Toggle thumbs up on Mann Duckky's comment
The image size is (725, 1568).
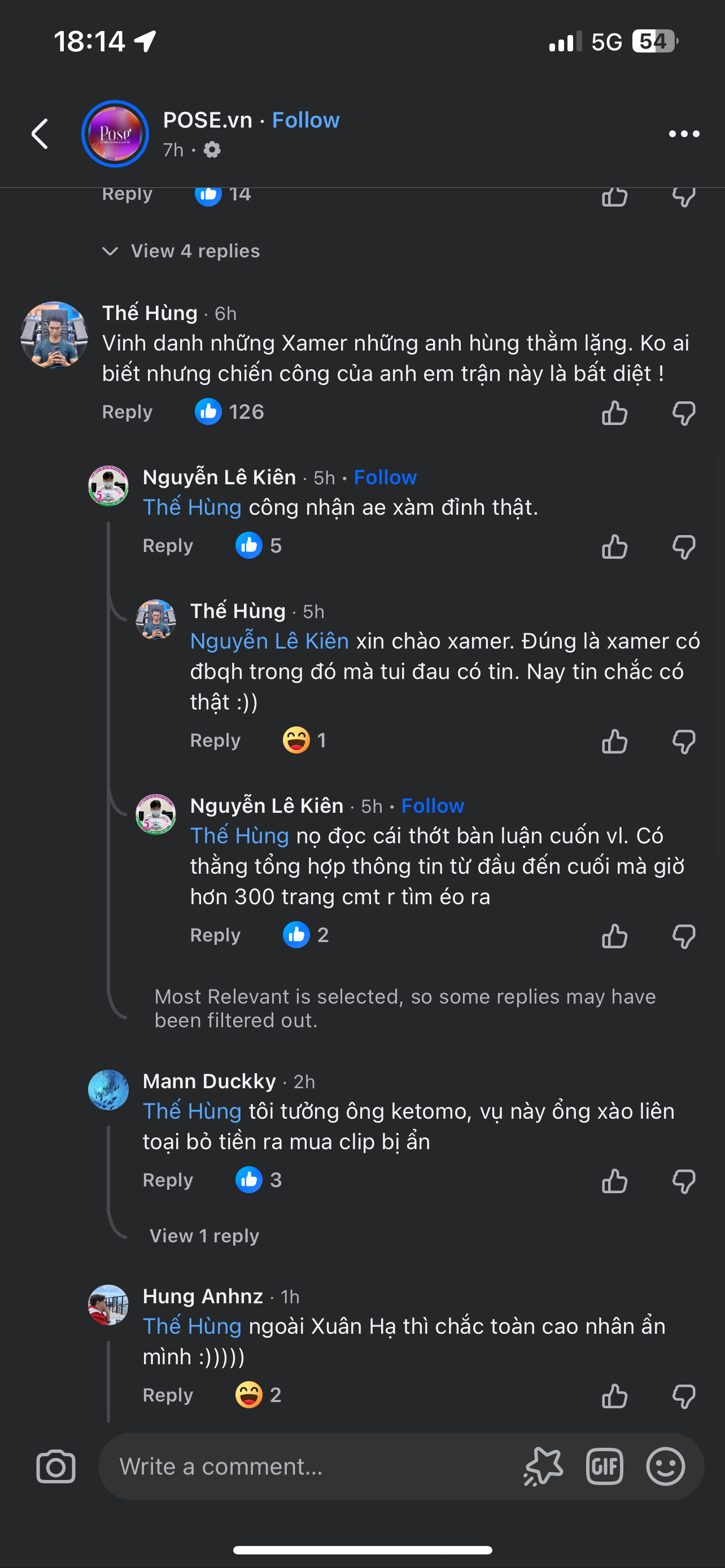615,1181
